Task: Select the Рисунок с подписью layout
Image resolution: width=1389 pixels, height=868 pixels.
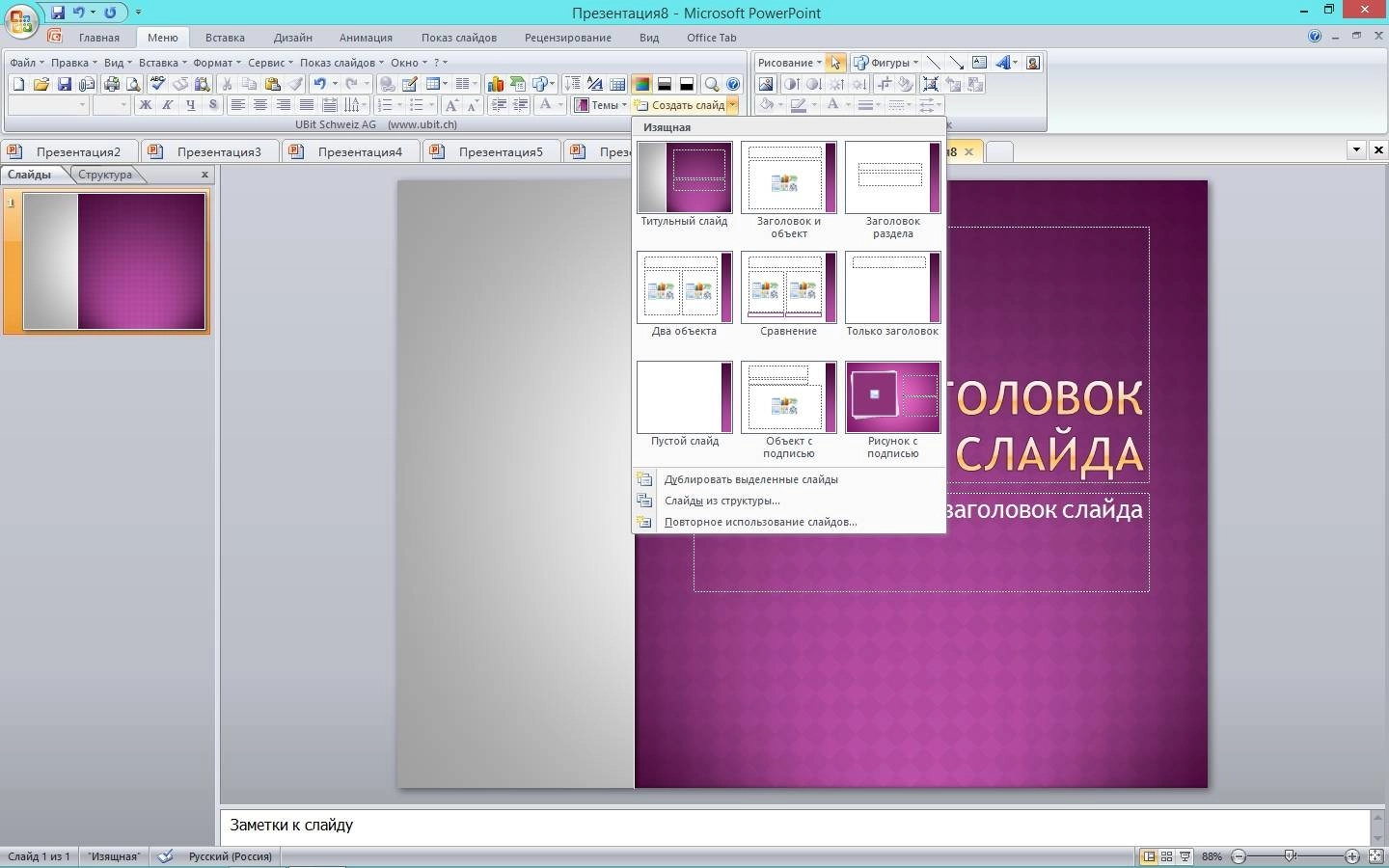Action: point(893,410)
